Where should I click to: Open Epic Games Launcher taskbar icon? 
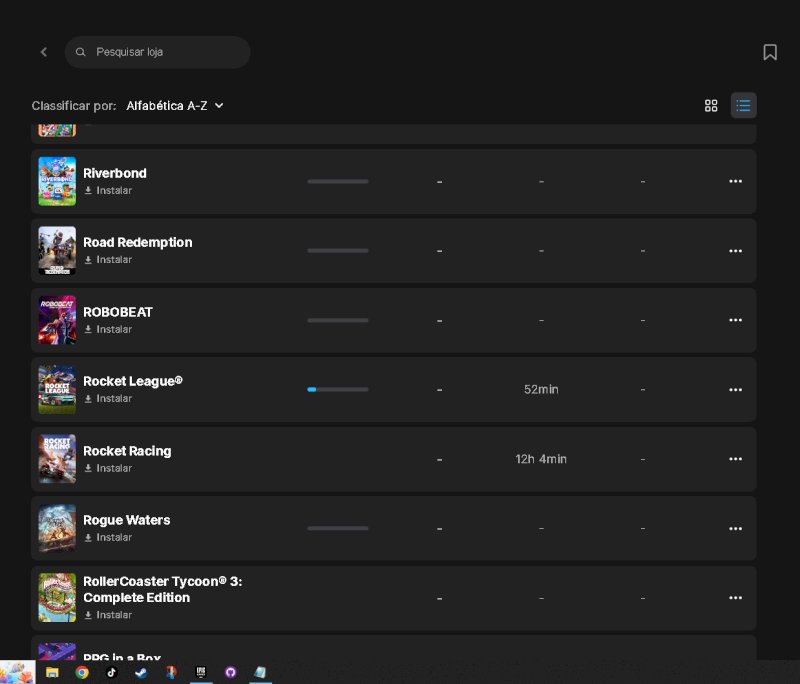(x=201, y=672)
